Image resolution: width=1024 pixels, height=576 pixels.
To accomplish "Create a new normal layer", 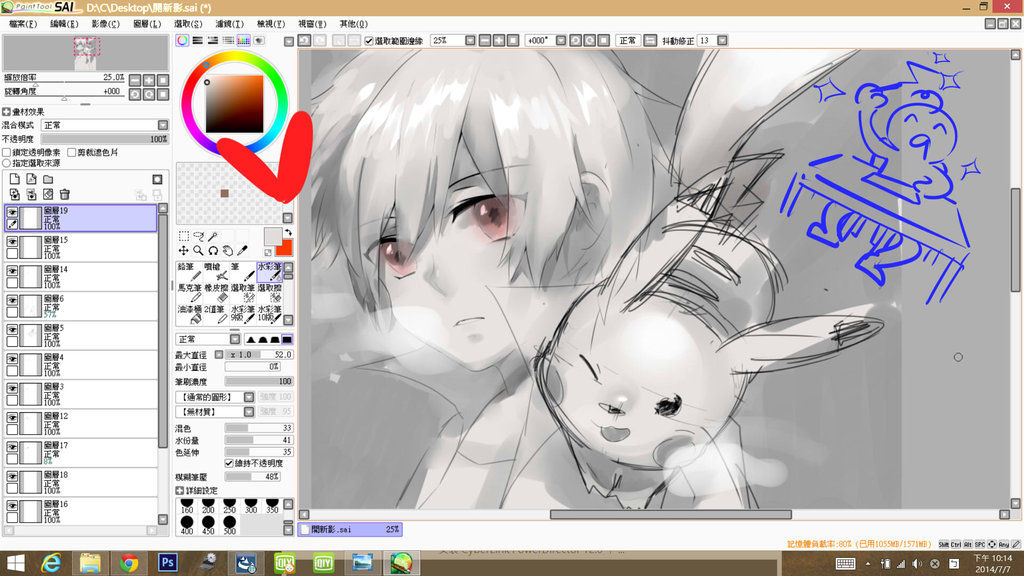I will tap(14, 179).
